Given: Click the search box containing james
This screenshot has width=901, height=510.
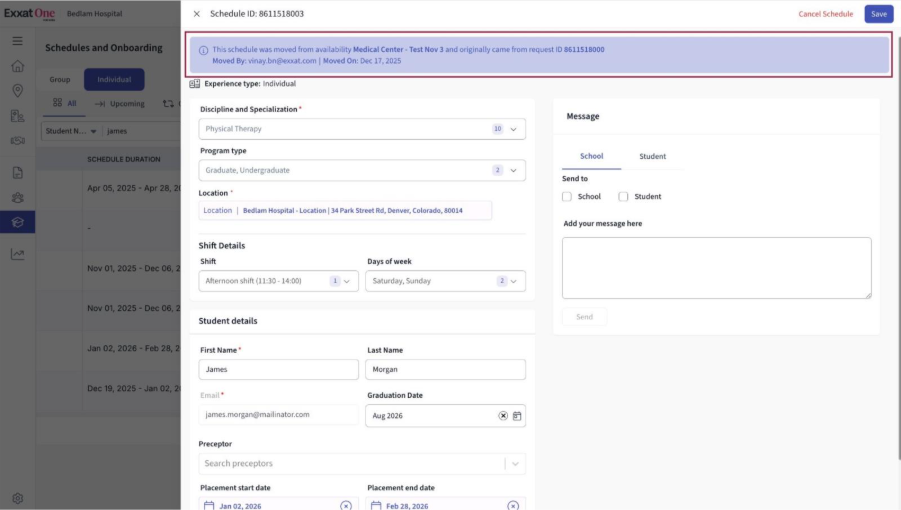Looking at the screenshot, I should (x=142, y=131).
